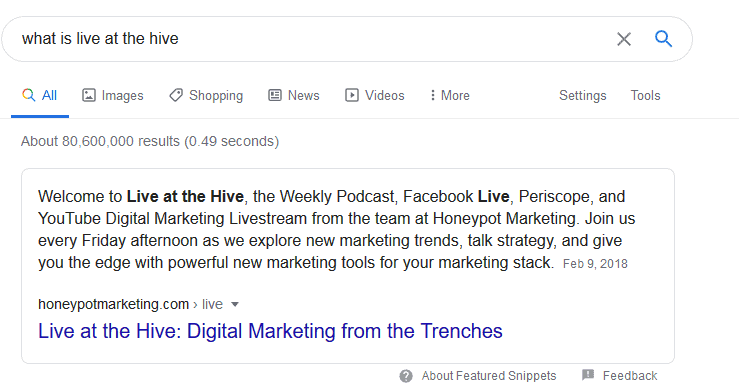Click the About 80,600,000 results count text
Image resolution: width=739 pixels, height=391 pixels.
point(150,141)
